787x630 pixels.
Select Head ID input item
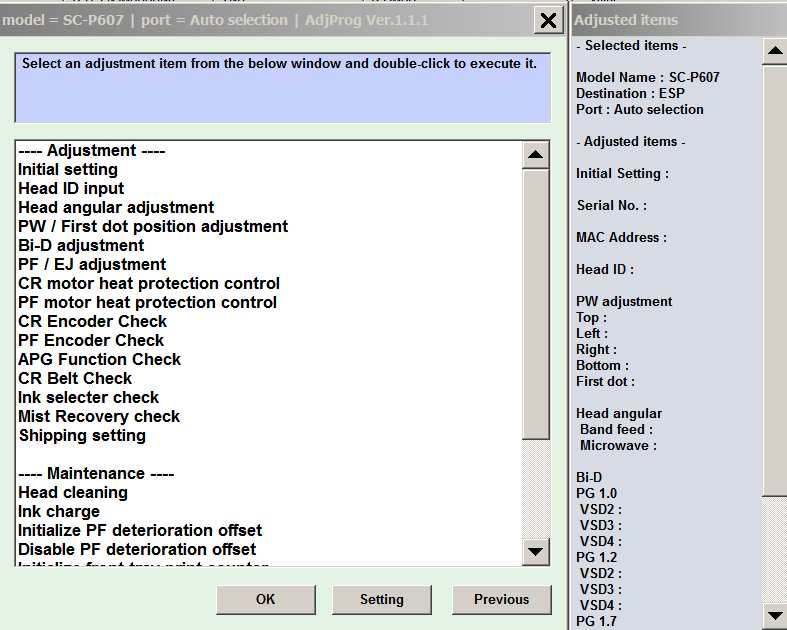click(71, 189)
